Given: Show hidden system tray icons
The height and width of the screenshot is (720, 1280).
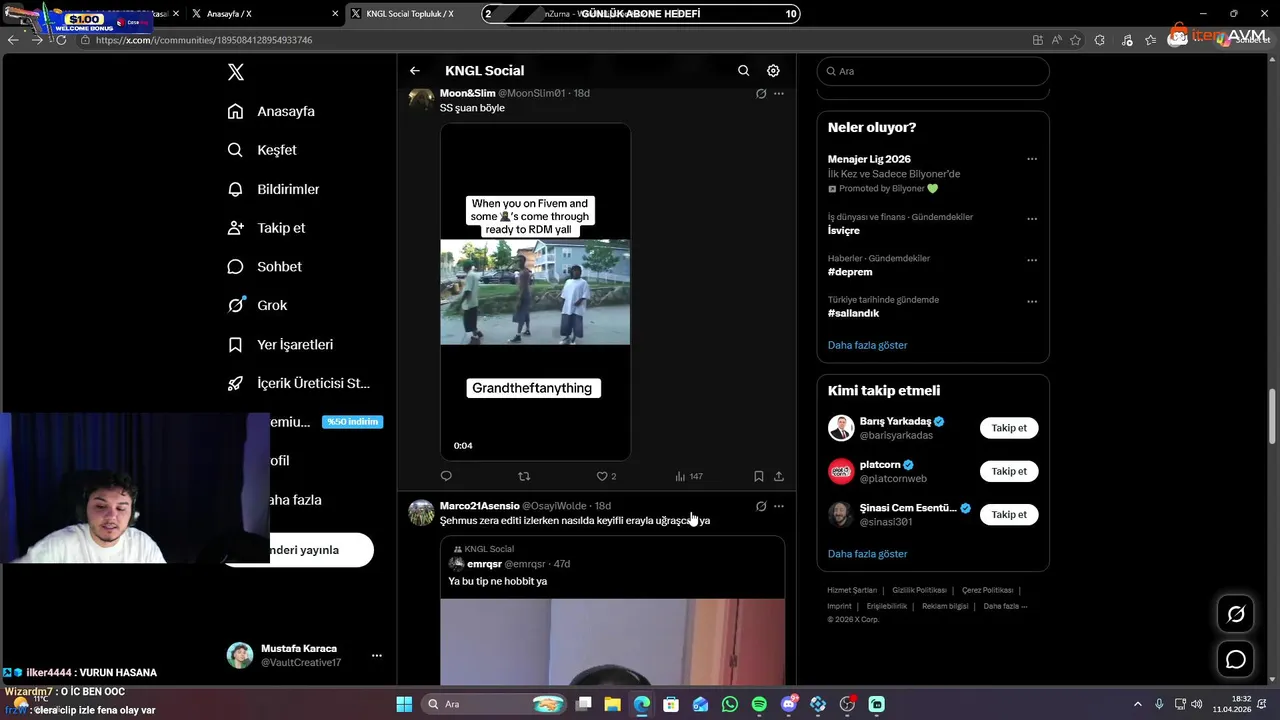Looking at the screenshot, I should click(1137, 704).
